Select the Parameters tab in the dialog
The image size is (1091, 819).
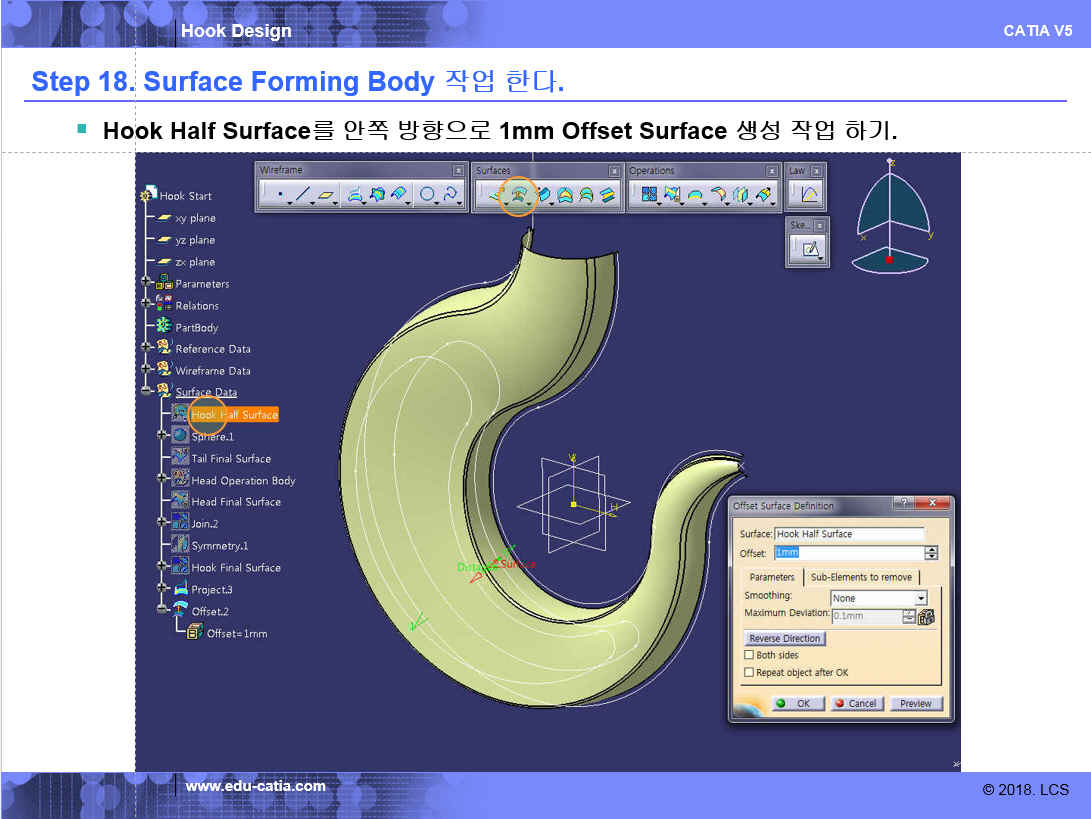click(x=773, y=577)
